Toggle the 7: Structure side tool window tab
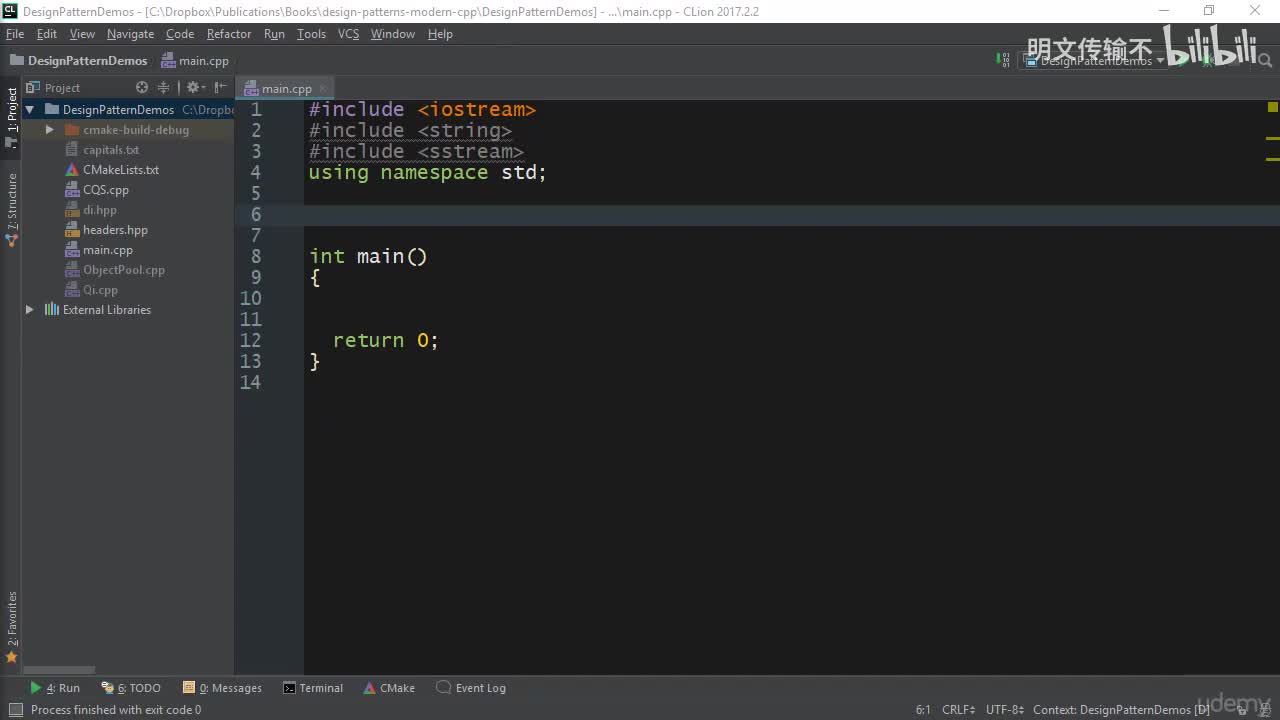The image size is (1280, 720). point(12,208)
